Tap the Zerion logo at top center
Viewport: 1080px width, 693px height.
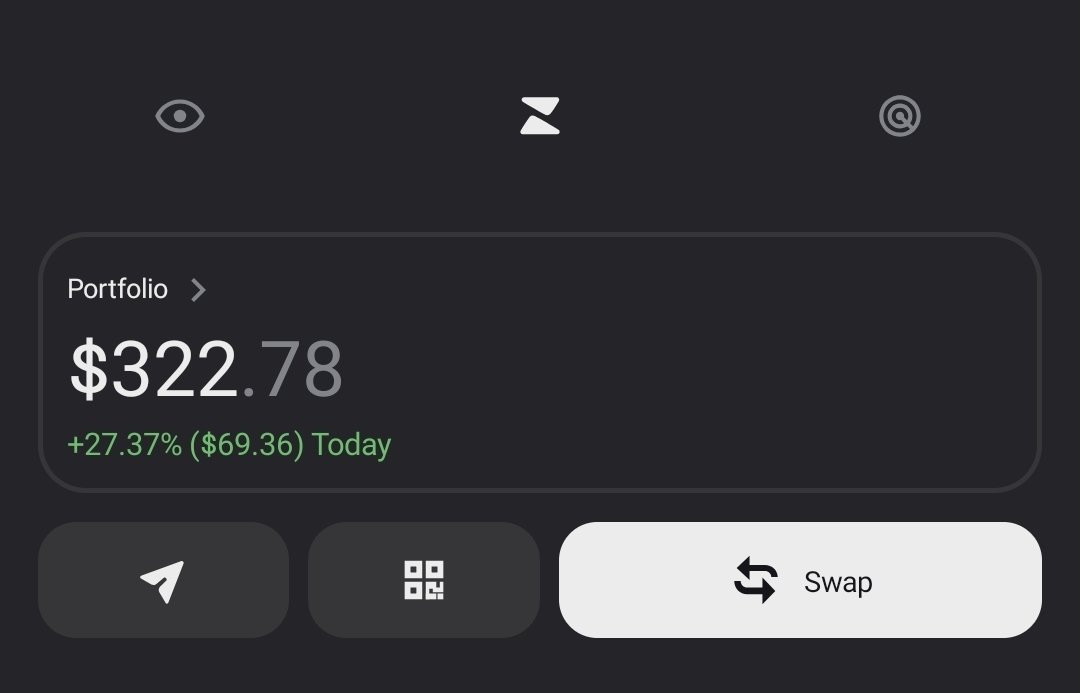click(x=540, y=116)
